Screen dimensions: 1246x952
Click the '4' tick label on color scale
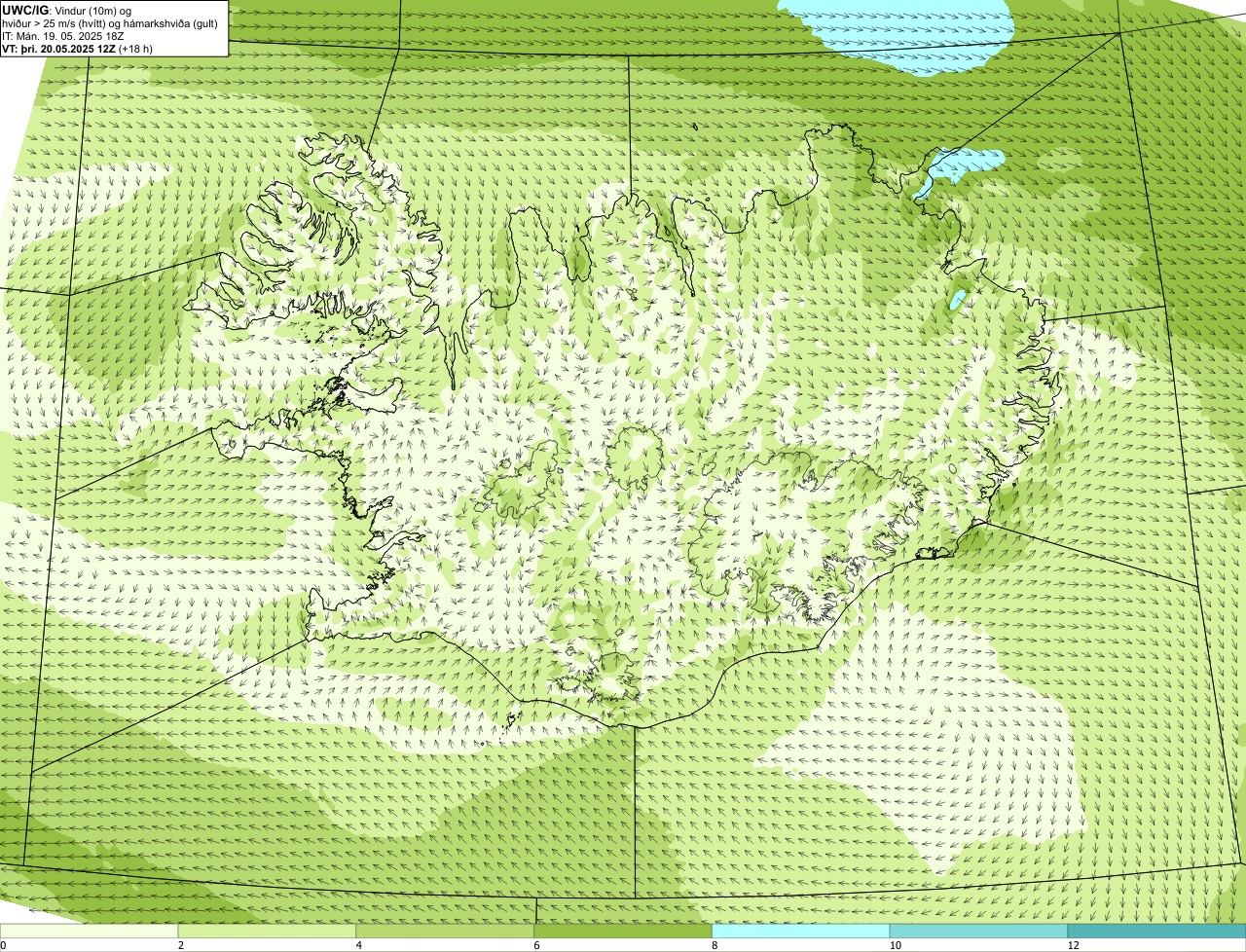pyautogui.click(x=358, y=945)
